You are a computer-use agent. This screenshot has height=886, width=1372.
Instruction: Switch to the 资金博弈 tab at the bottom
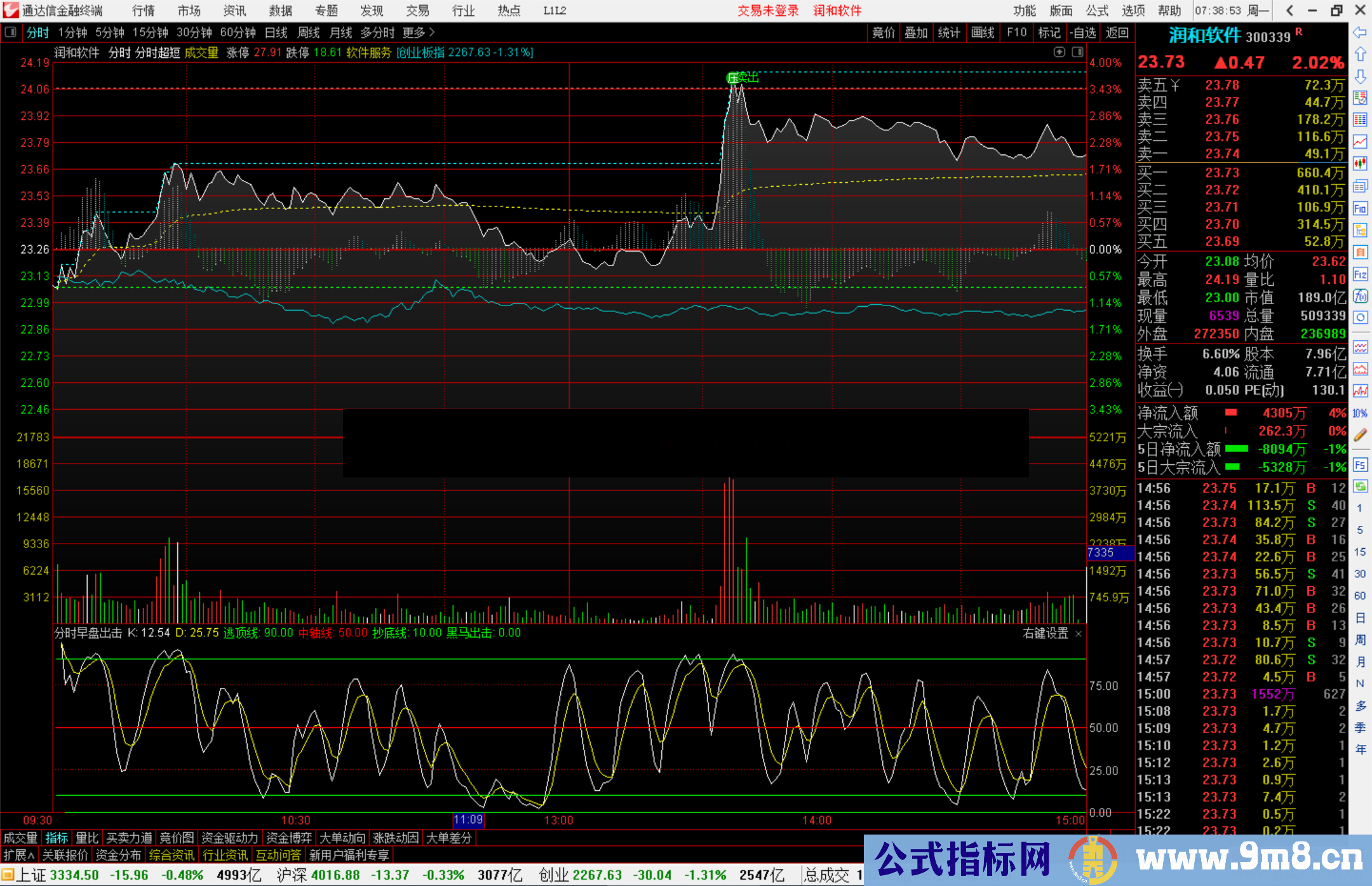(x=289, y=838)
